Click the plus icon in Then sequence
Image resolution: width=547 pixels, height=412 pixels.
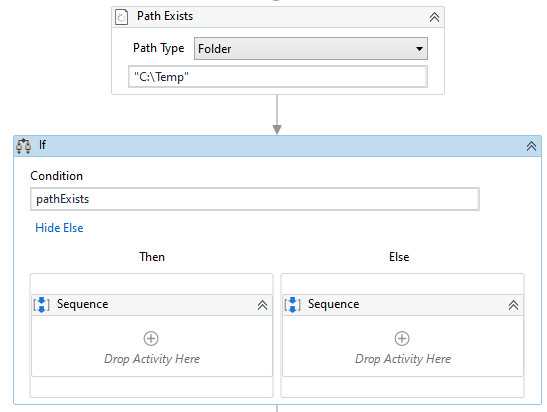point(151,338)
